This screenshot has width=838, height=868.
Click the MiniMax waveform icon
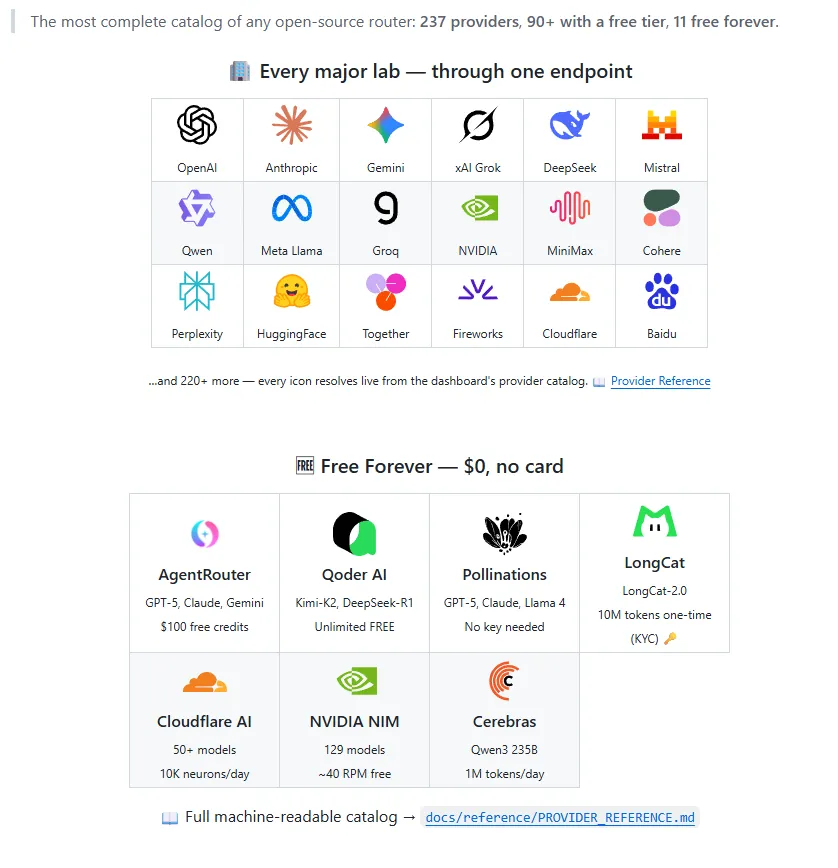(570, 208)
